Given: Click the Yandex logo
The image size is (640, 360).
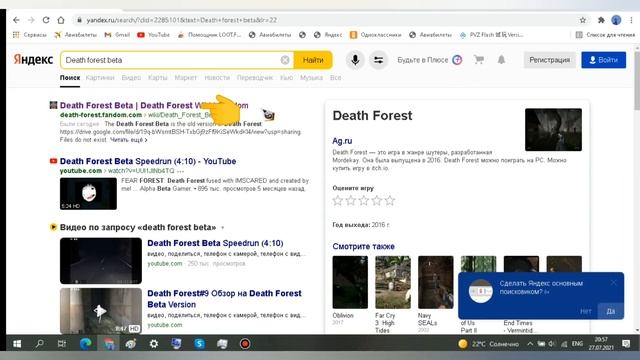Looking at the screenshot, I should point(33,60).
